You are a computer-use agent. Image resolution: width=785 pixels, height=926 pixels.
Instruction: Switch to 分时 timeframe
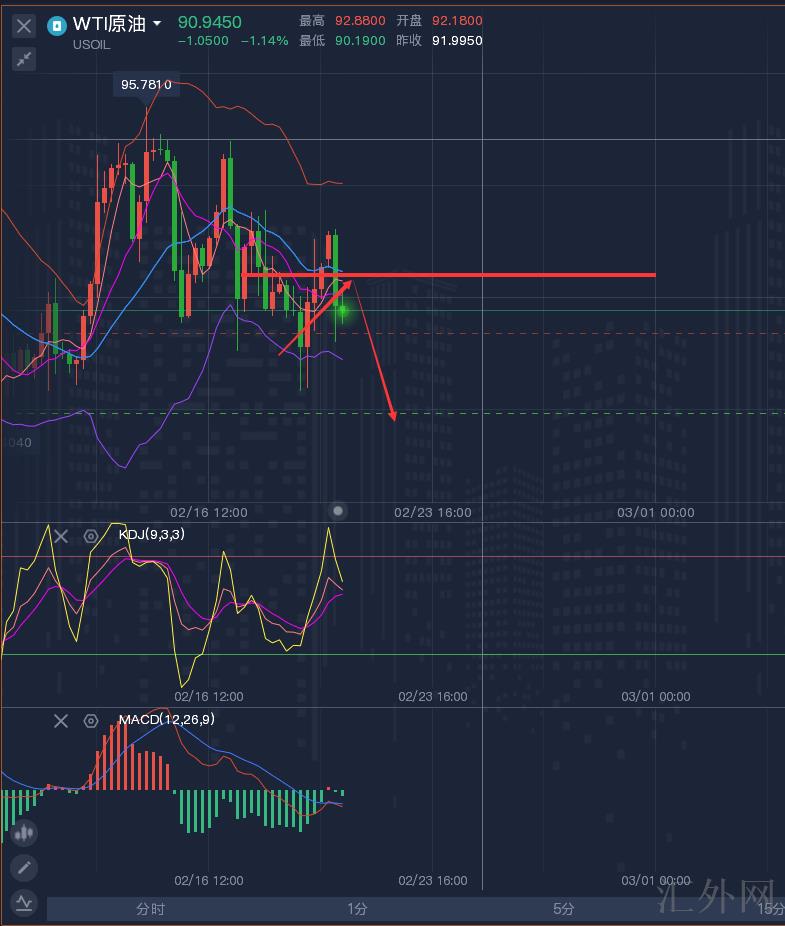pos(150,909)
